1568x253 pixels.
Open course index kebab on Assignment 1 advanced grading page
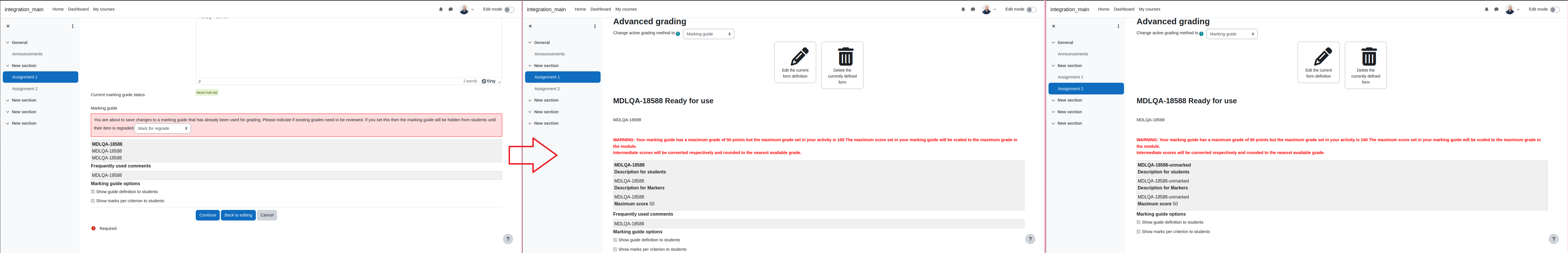[x=595, y=26]
